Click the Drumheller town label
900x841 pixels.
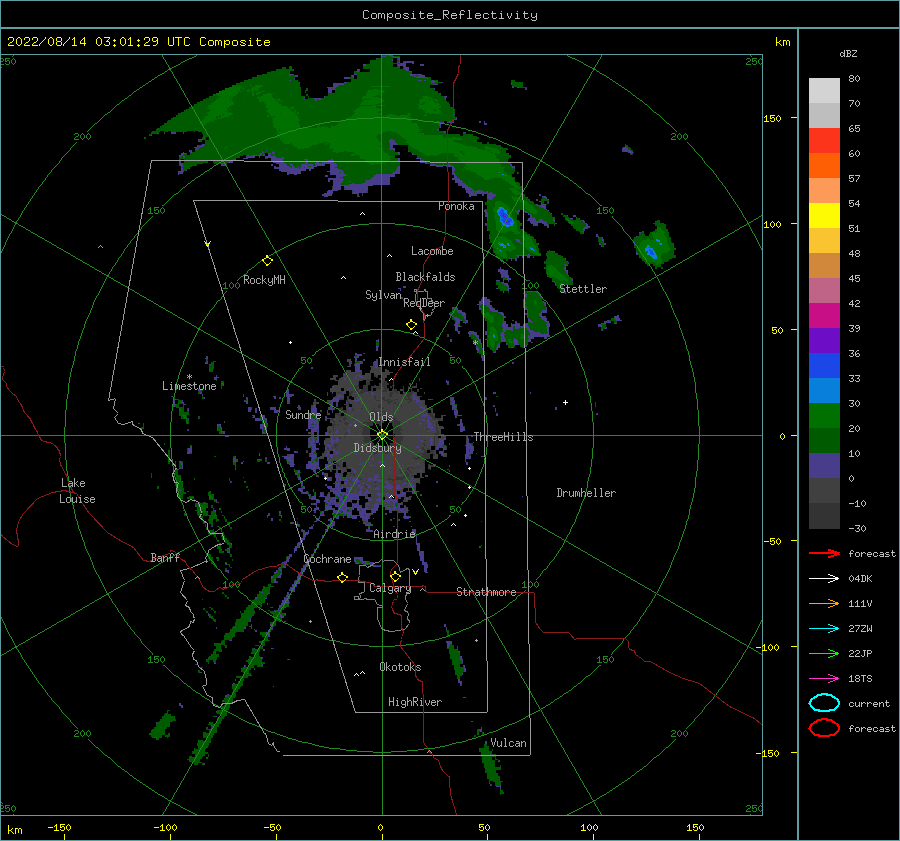[586, 493]
